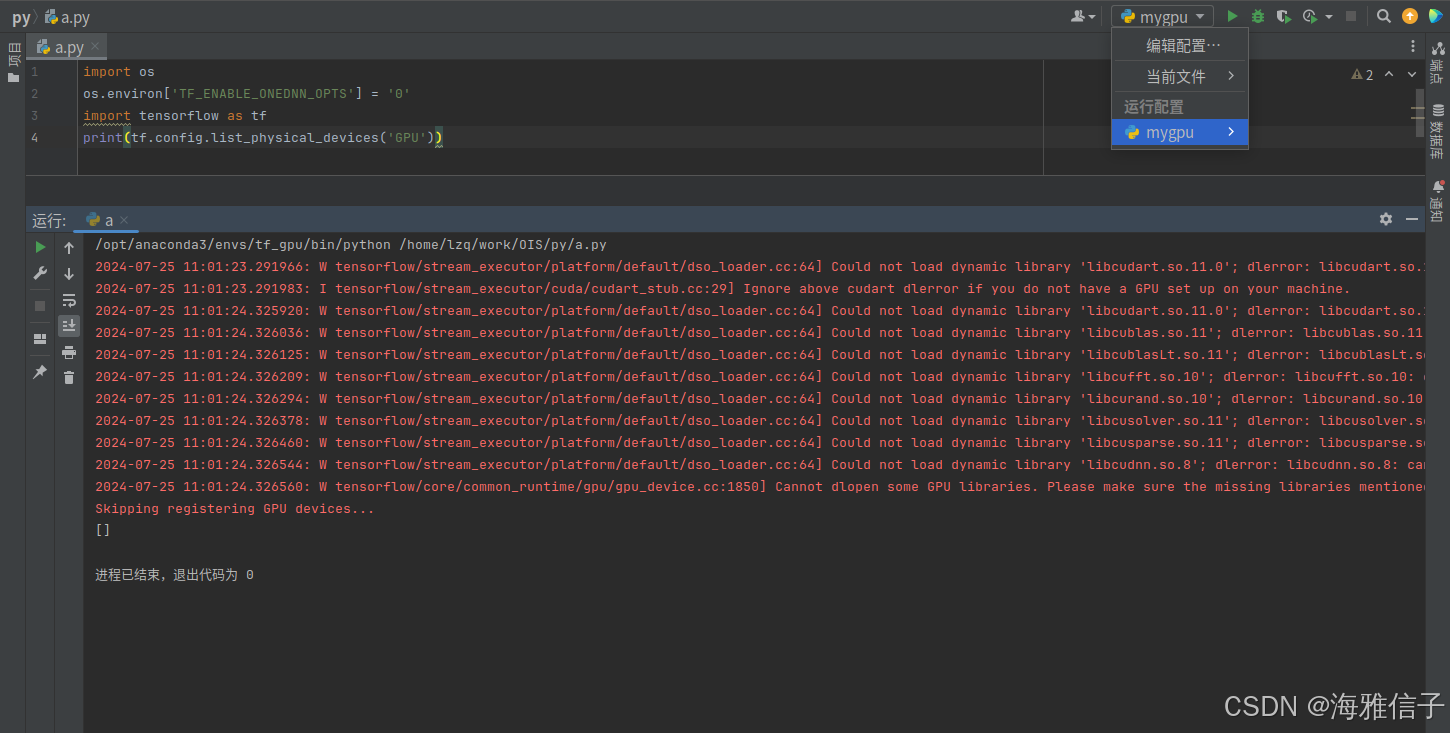The width and height of the screenshot is (1450, 733).
Task: Run with coverage using the shield icon
Action: coord(1283,16)
